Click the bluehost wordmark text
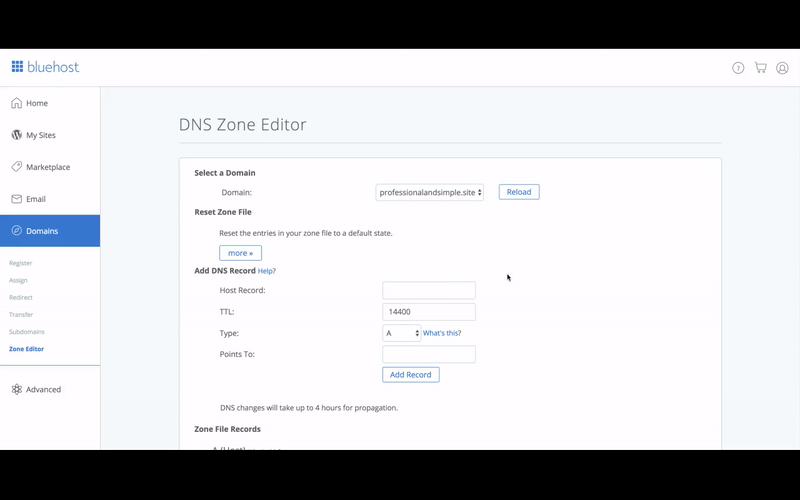 tap(53, 67)
